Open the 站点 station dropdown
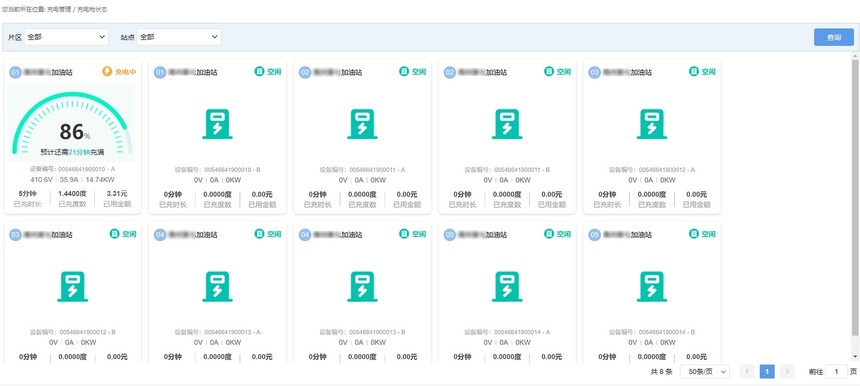860x386 pixels. (179, 37)
